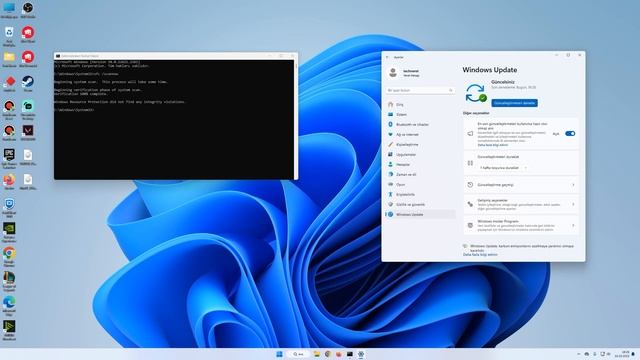Viewport: 640px width, 360px height.
Task: Expand Güncelleştirme geçmişi entry
Action: click(521, 185)
